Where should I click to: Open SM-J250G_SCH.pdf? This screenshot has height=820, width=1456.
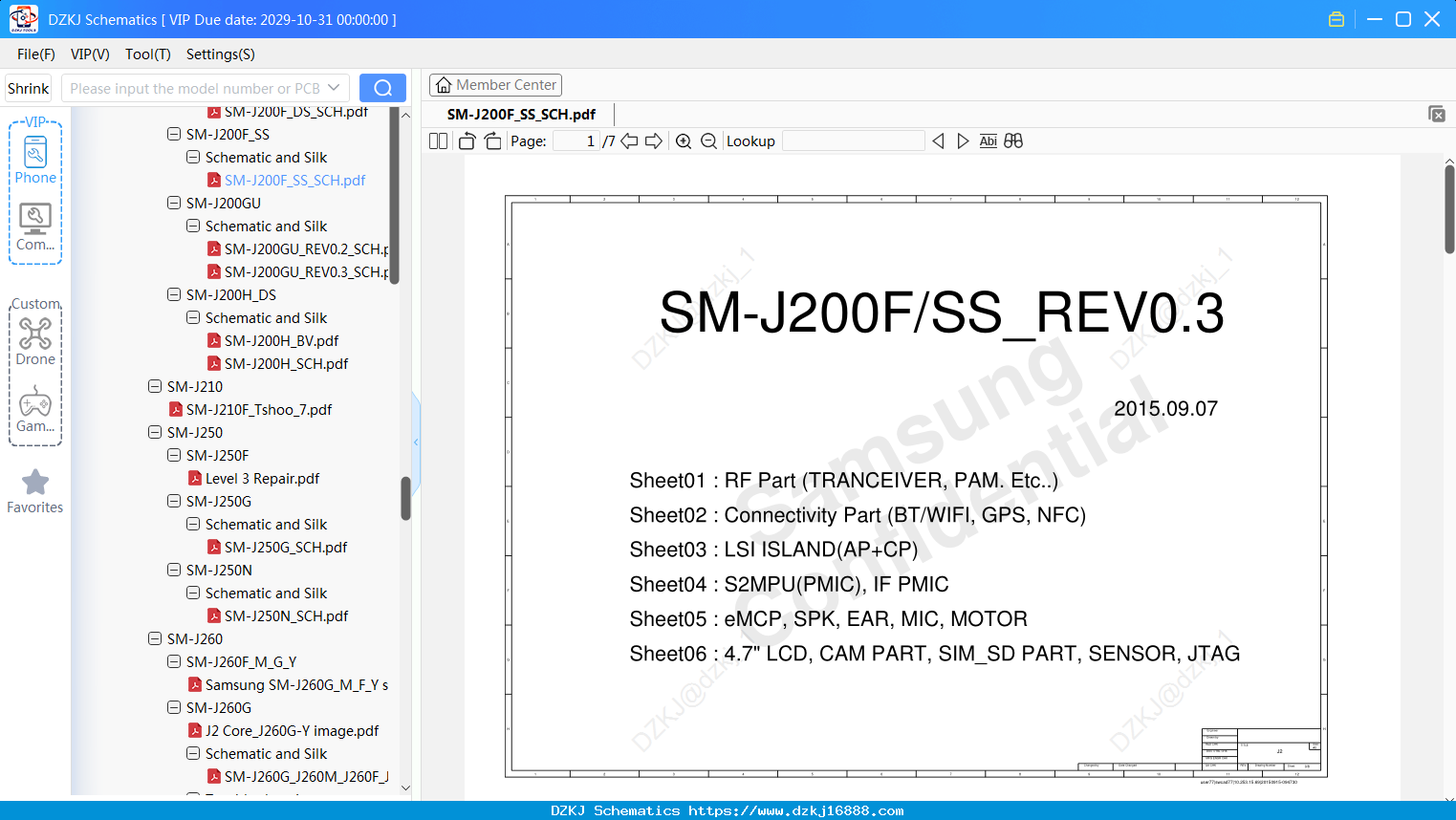(x=286, y=547)
